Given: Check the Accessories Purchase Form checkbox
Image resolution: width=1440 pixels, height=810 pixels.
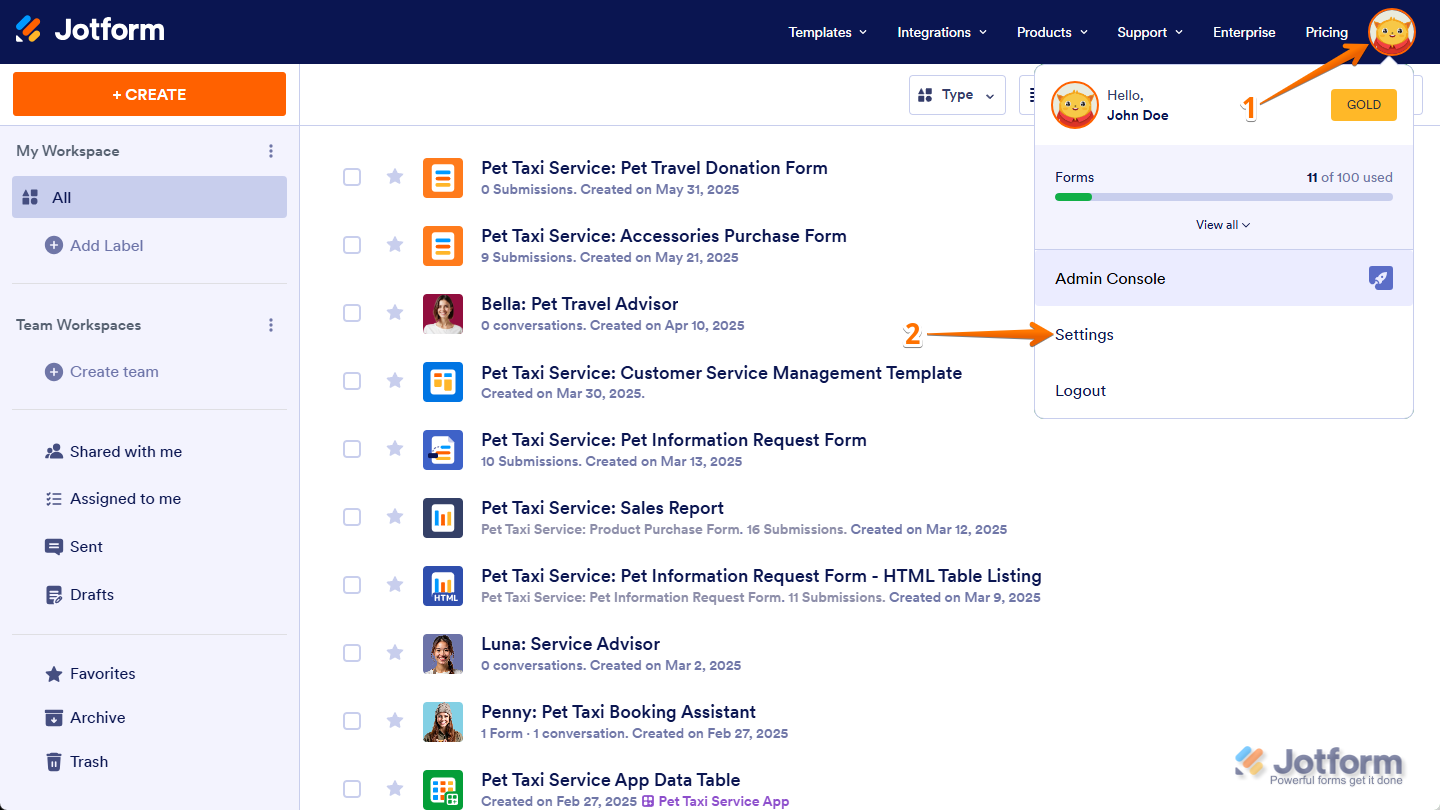Looking at the screenshot, I should click(352, 245).
